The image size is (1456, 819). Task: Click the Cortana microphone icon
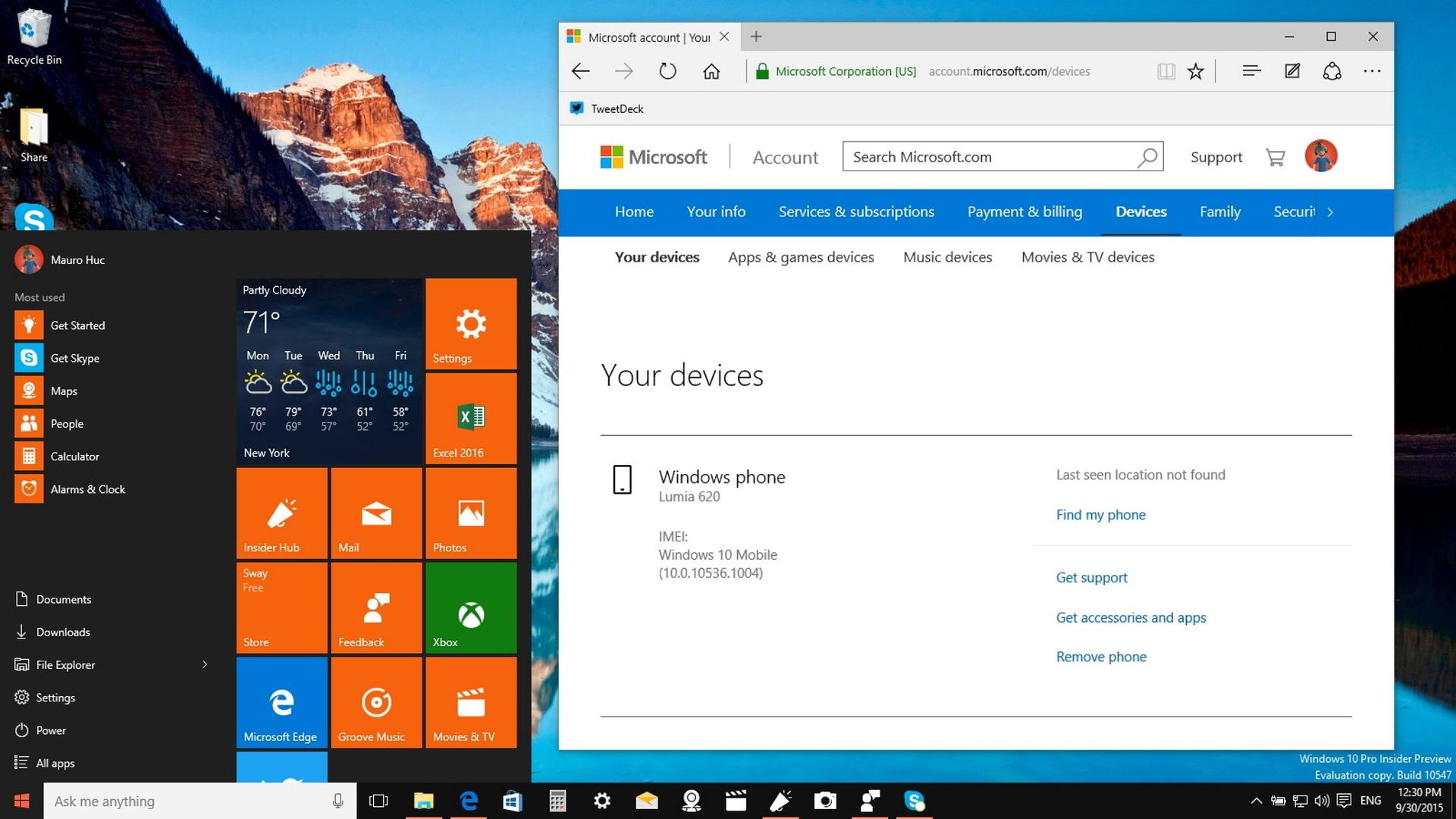tap(337, 801)
